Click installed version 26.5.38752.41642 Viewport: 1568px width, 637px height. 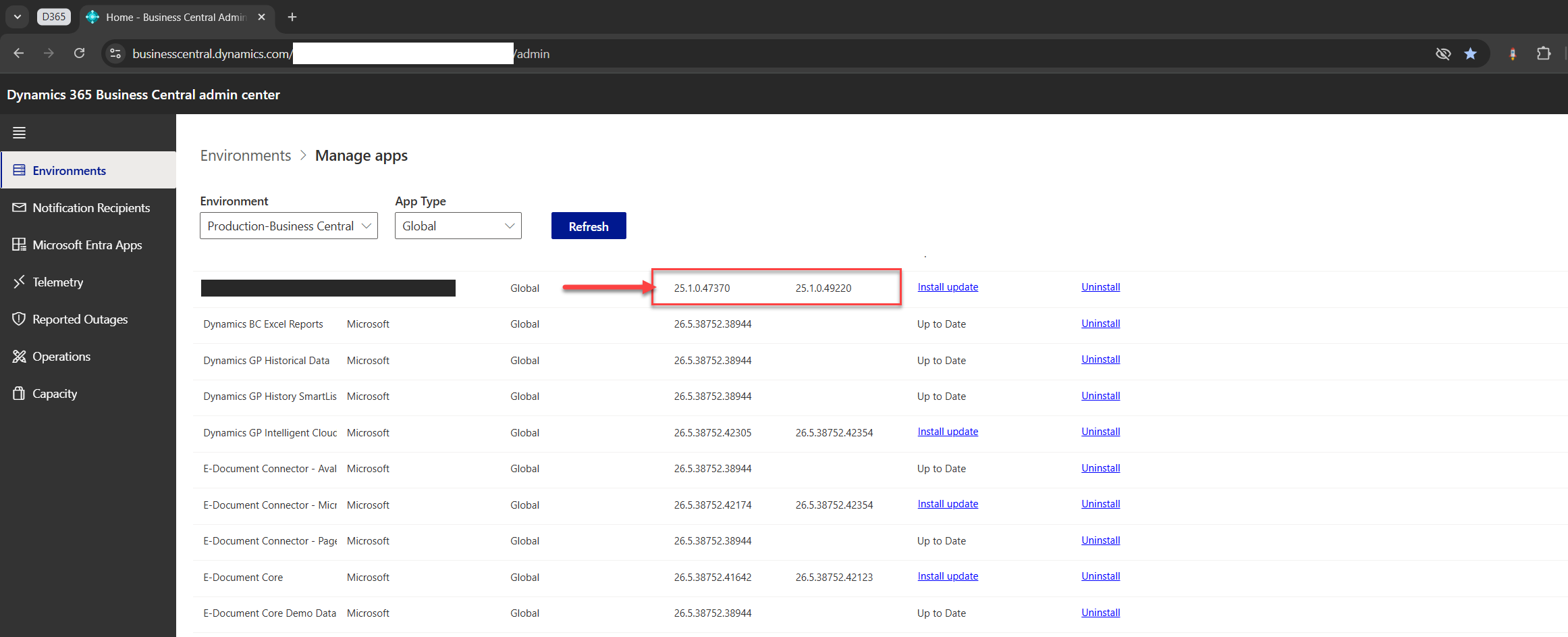(x=713, y=578)
